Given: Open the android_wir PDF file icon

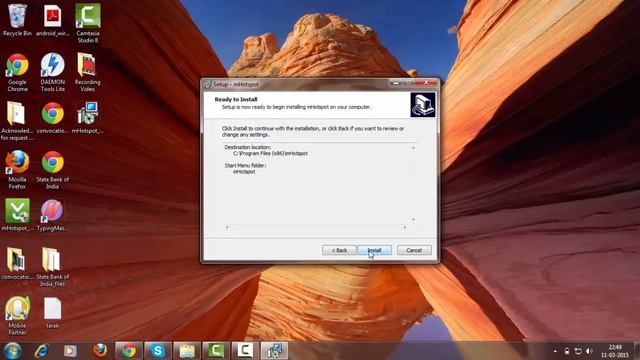Looking at the screenshot, I should click(53, 20).
